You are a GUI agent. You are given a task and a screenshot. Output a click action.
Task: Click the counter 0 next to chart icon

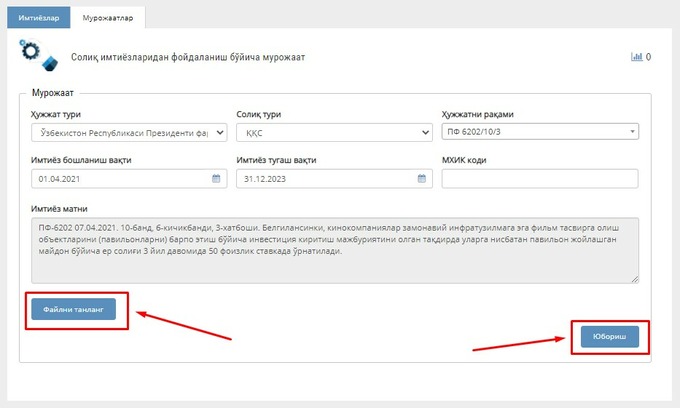[649, 57]
